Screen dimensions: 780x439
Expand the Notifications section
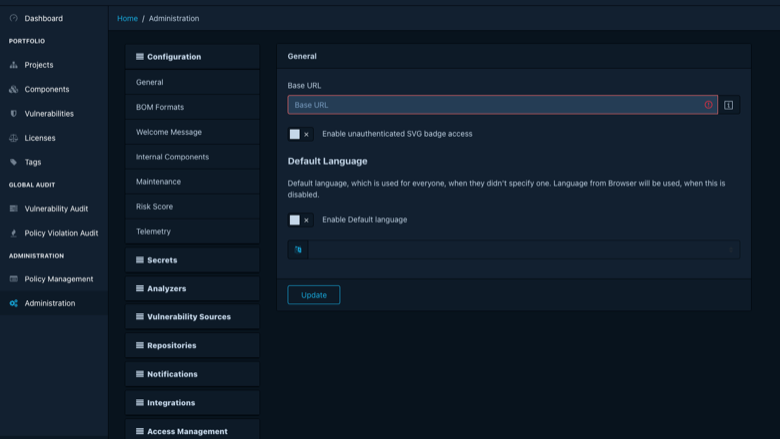[x=193, y=374]
